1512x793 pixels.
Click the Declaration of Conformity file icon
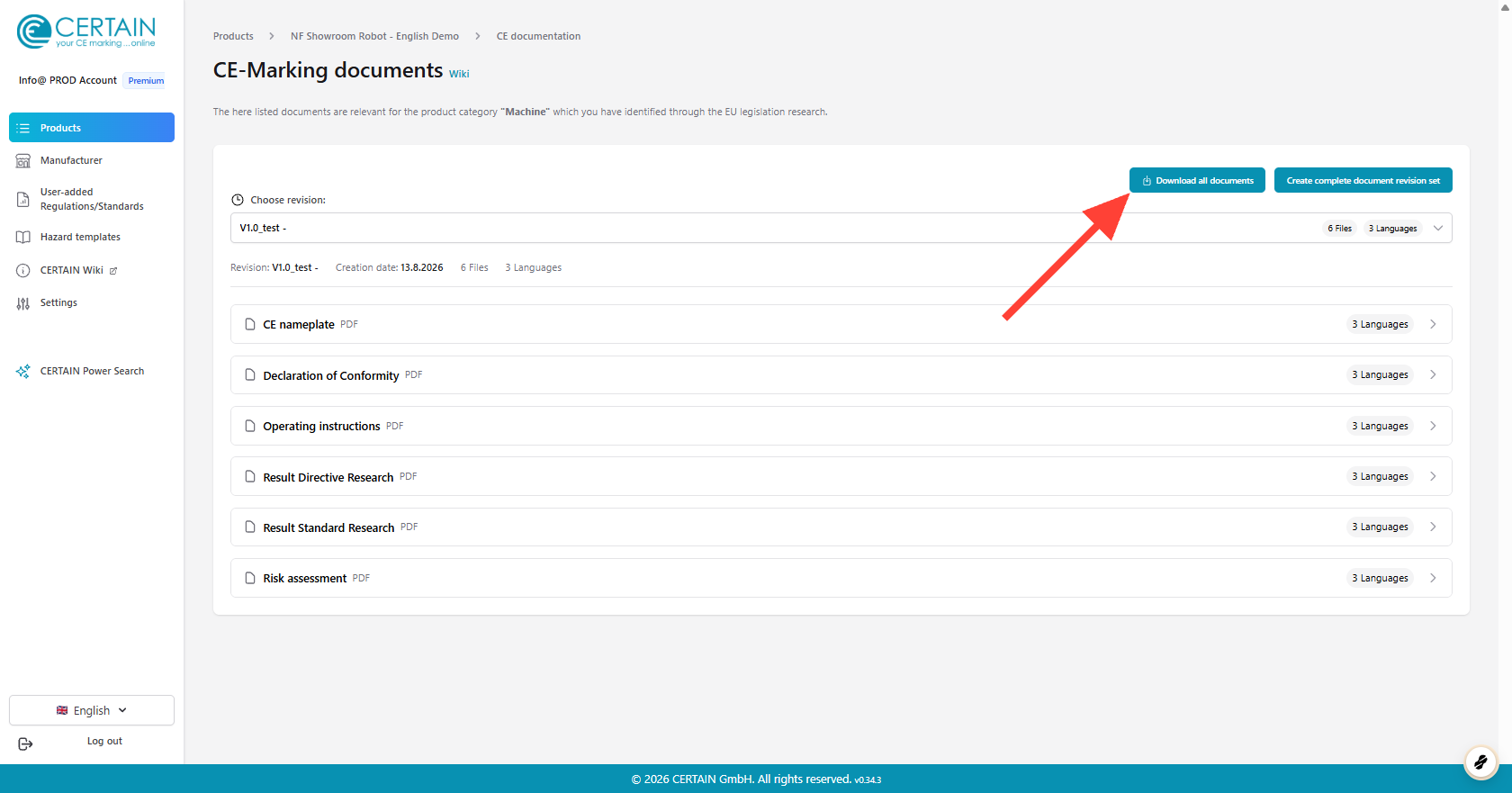(x=250, y=374)
